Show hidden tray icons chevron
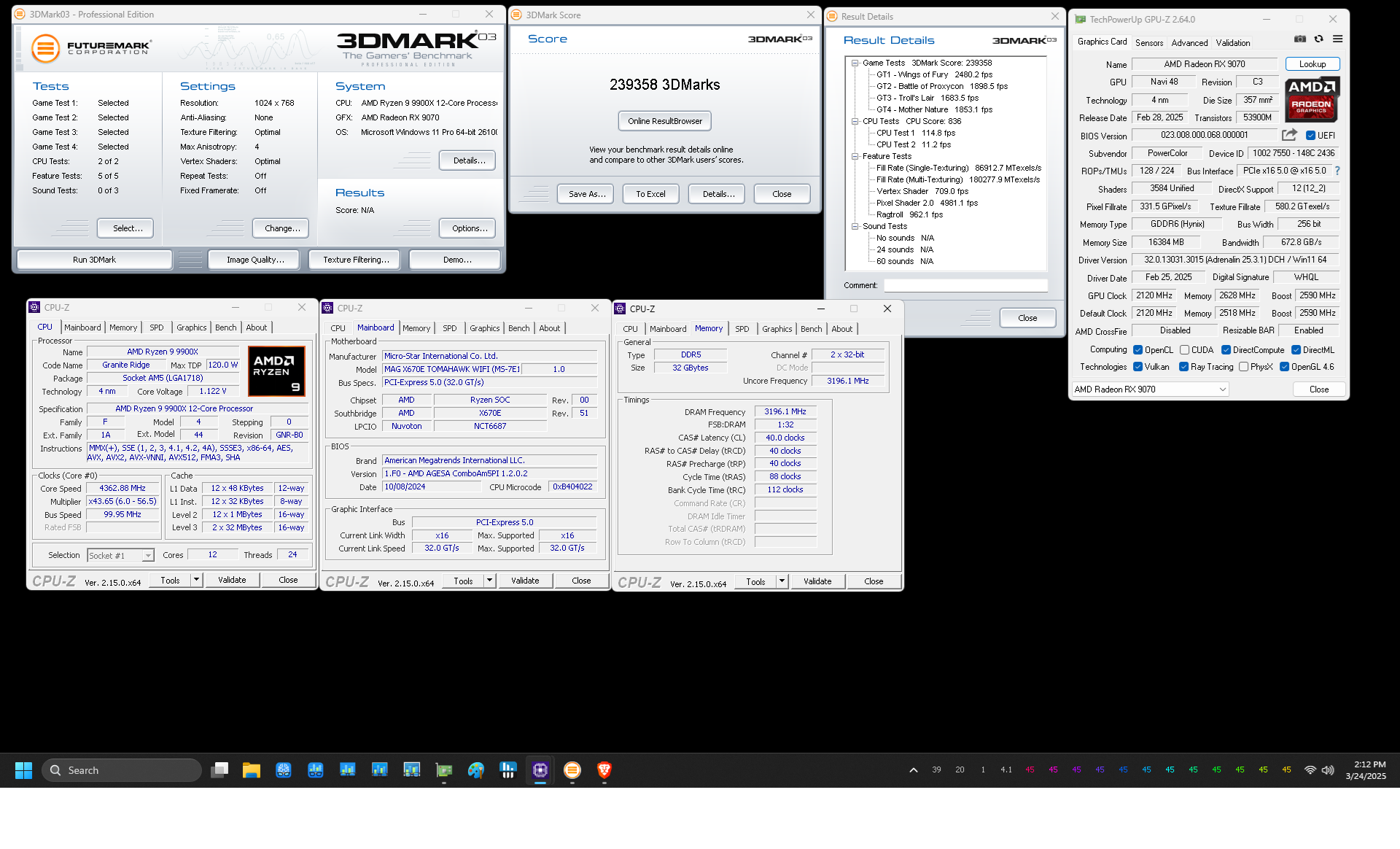 913,770
